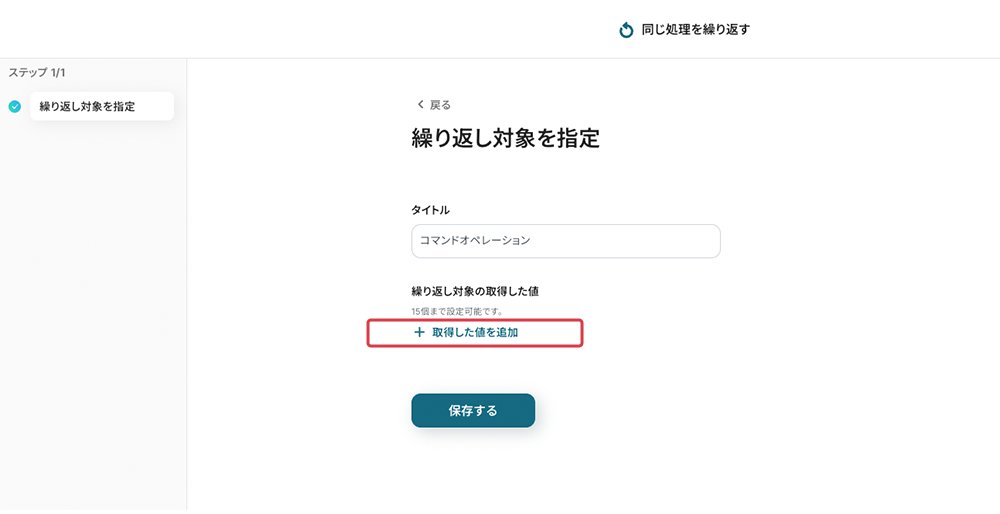Click the back chevron arrow beside 戻る

[420, 105]
